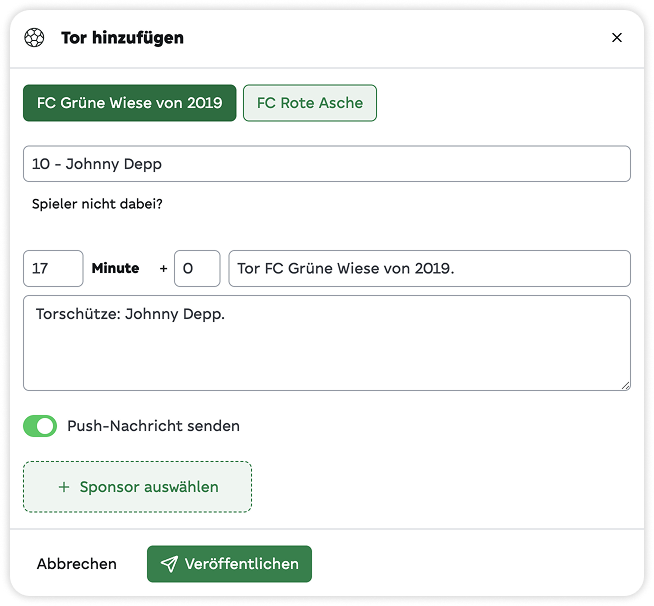654x606 pixels.
Task: Click the 'Spieler nicht dabei?' link
Action: [97, 204]
